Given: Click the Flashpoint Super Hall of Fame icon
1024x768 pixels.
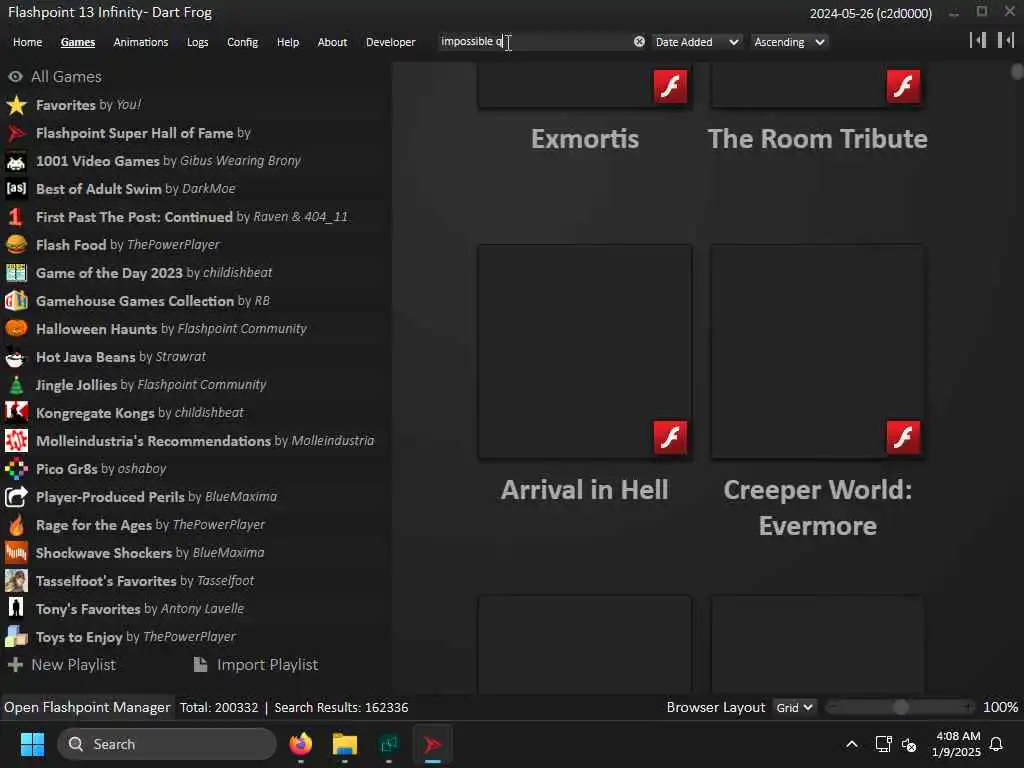Looking at the screenshot, I should click(x=16, y=133).
